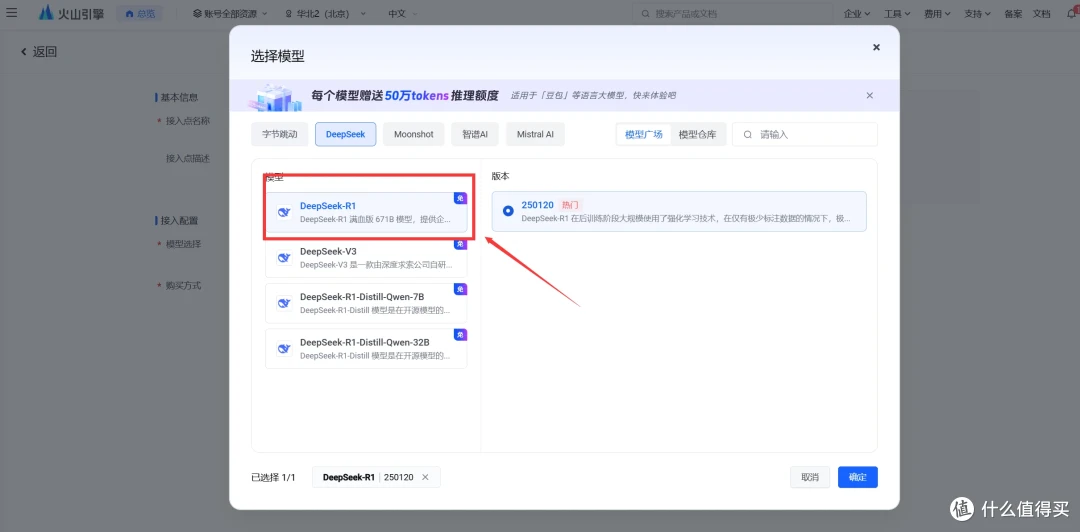Choose the DeepSeek-R1 model card

click(366, 212)
